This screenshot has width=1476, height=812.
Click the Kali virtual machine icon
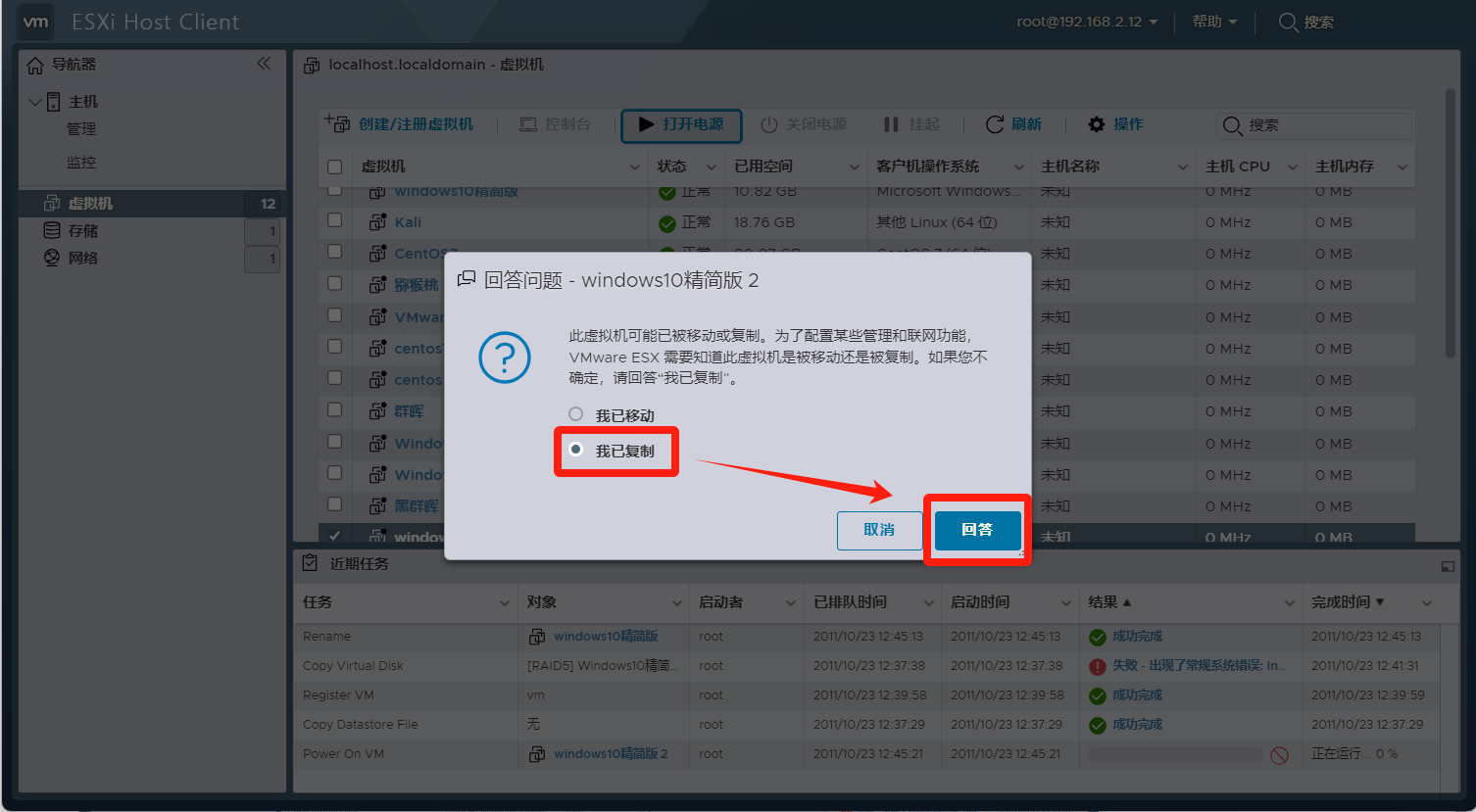pyautogui.click(x=377, y=222)
